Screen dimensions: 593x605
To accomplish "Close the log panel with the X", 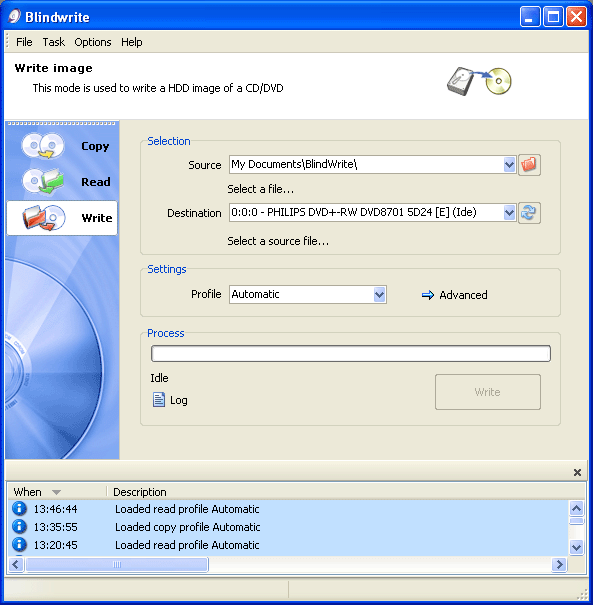I will [577, 472].
